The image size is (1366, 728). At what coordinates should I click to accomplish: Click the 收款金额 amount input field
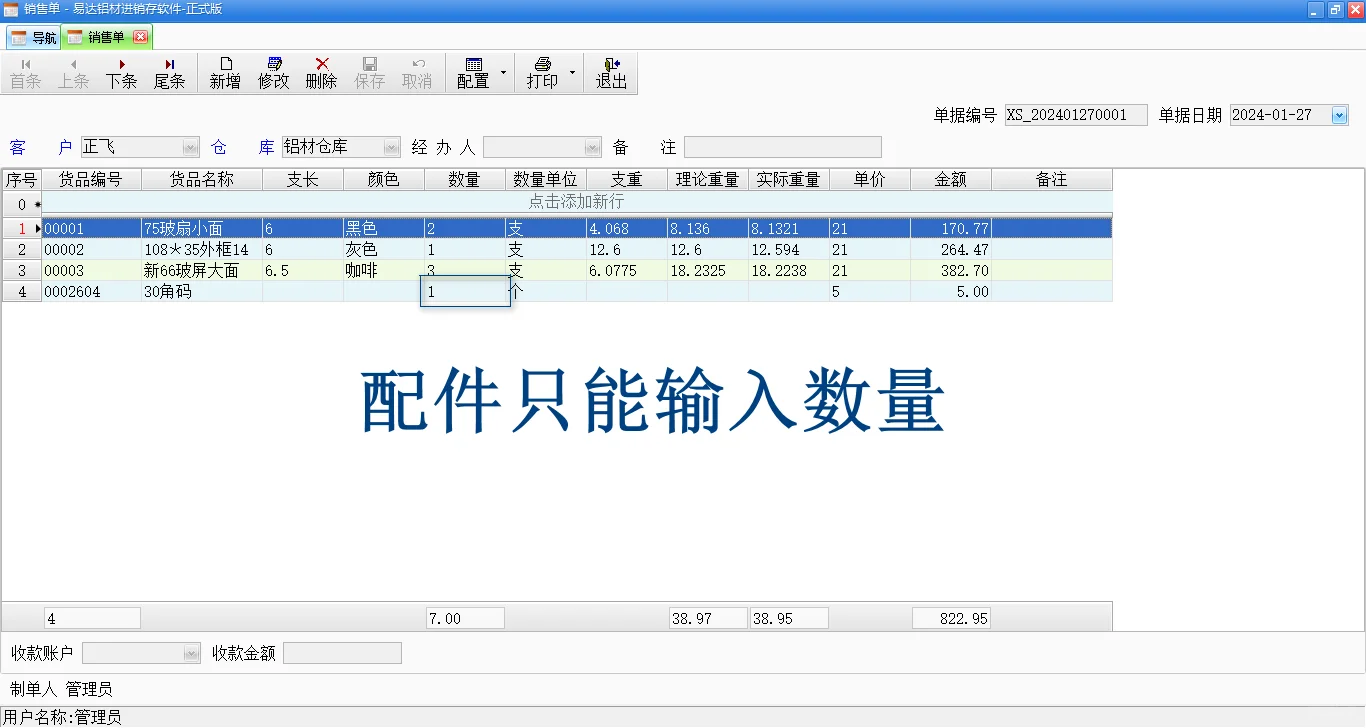(342, 652)
